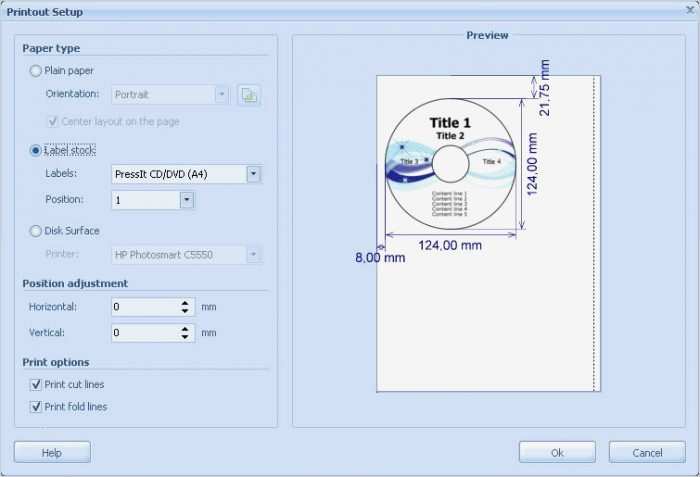Choose the Disk Surface radio option

coord(35,231)
